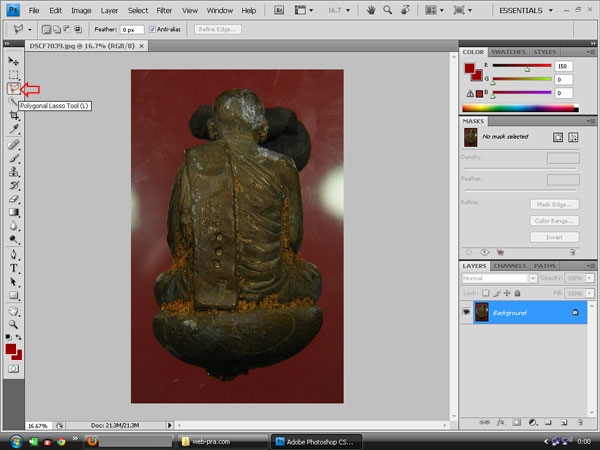Select the Pen tool
Screen dimensions: 600x450
(x=13, y=254)
